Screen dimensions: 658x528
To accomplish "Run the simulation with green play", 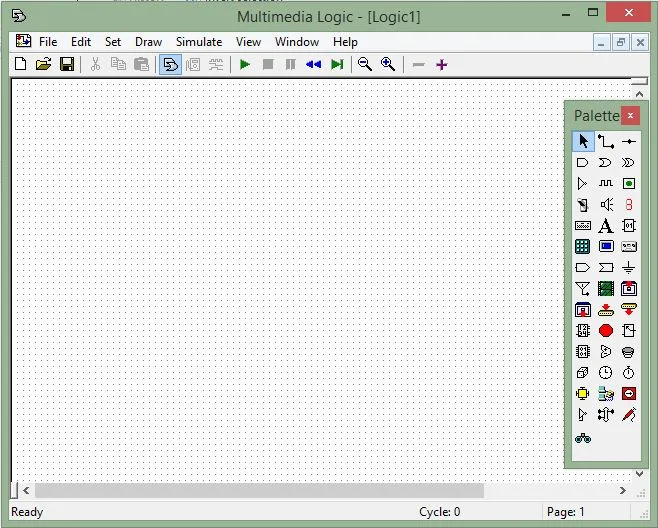I will coord(245,65).
